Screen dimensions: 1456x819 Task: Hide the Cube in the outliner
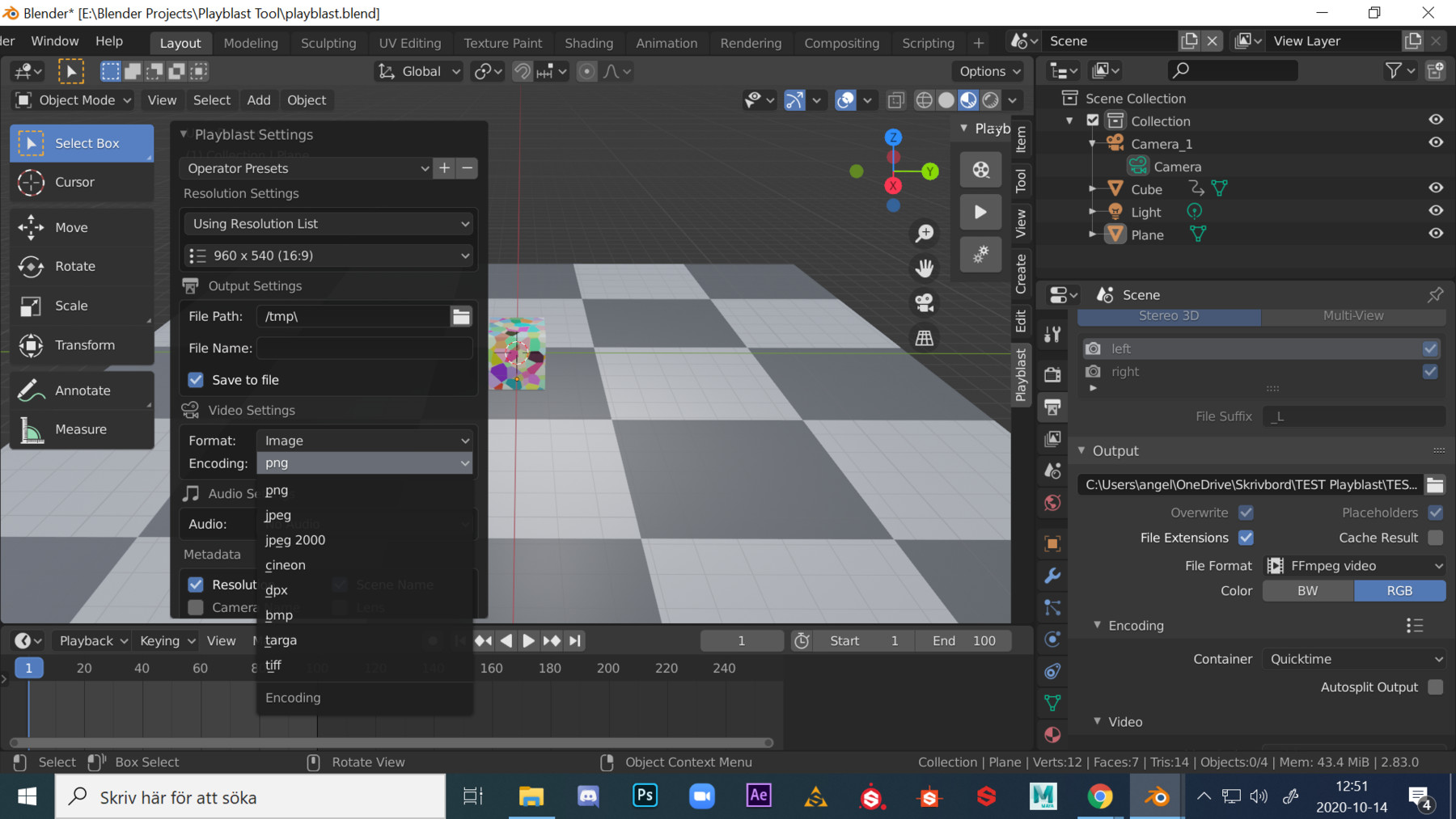pos(1436,188)
